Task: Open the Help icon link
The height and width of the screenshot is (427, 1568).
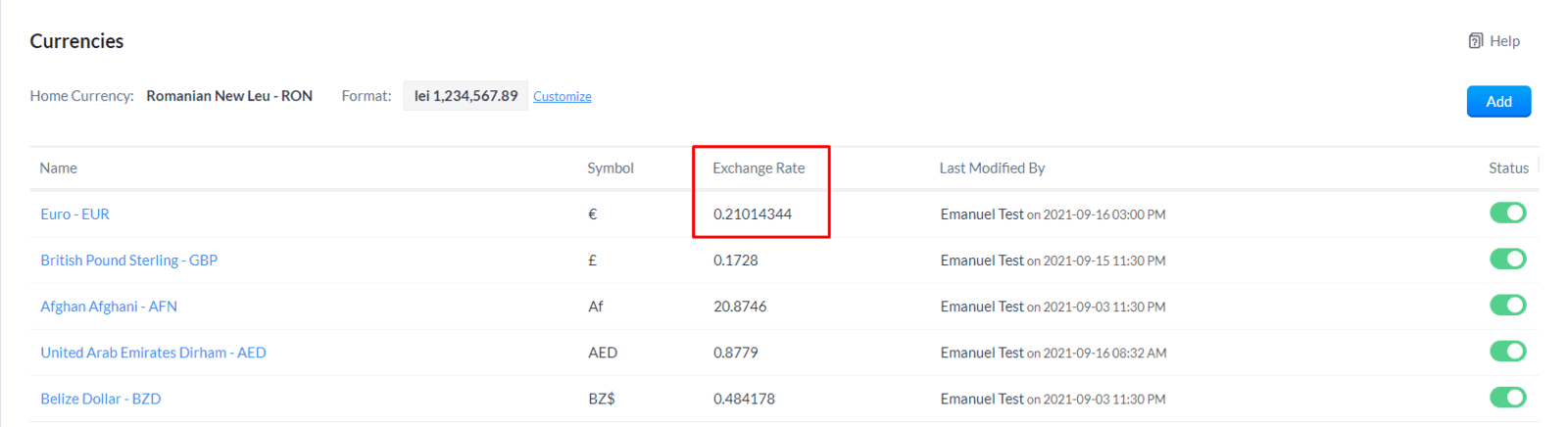Action: [x=1494, y=41]
